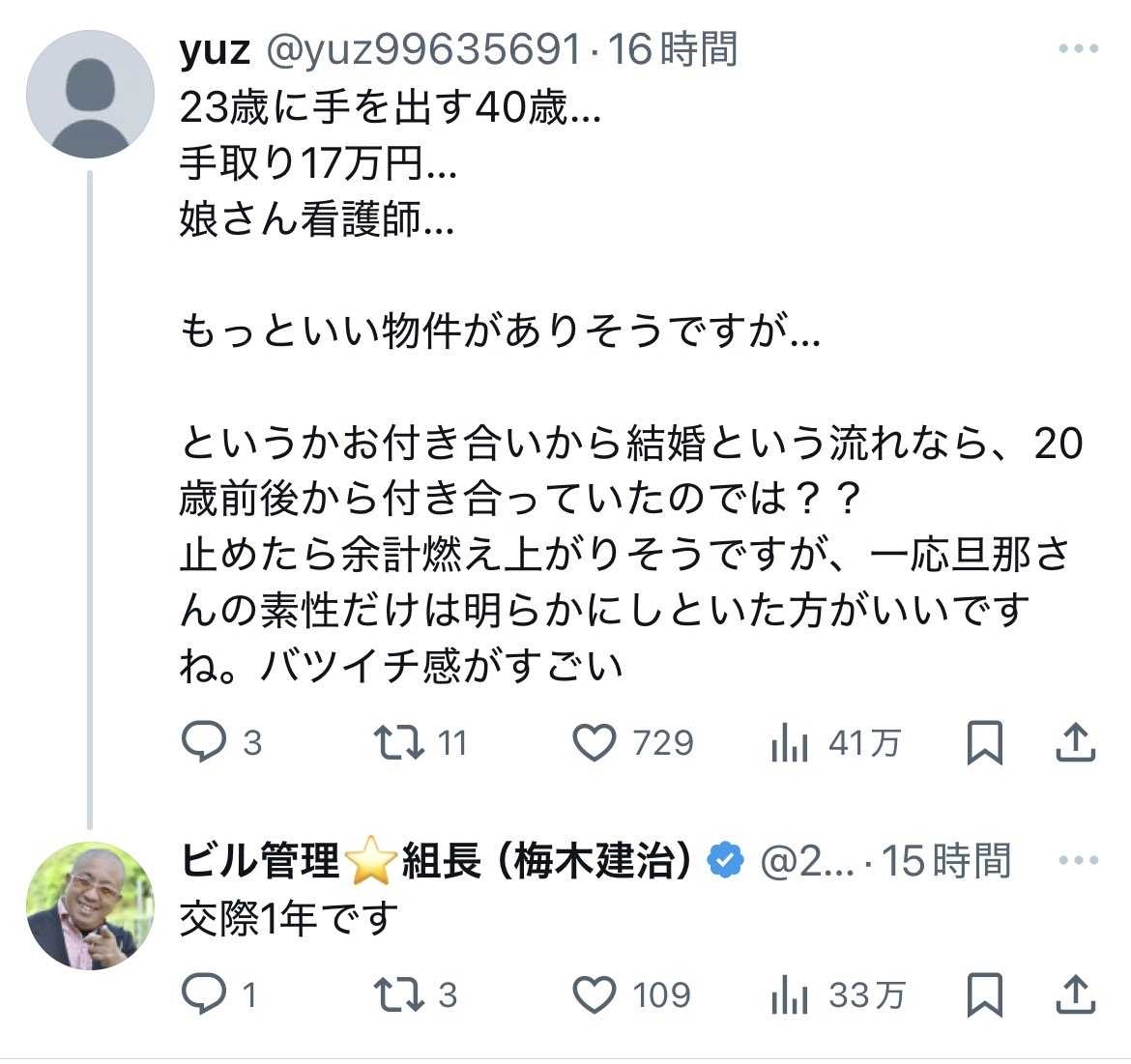Image resolution: width=1131 pixels, height=1064 pixels.
Task: Click the blue verified badge
Action: point(726,861)
